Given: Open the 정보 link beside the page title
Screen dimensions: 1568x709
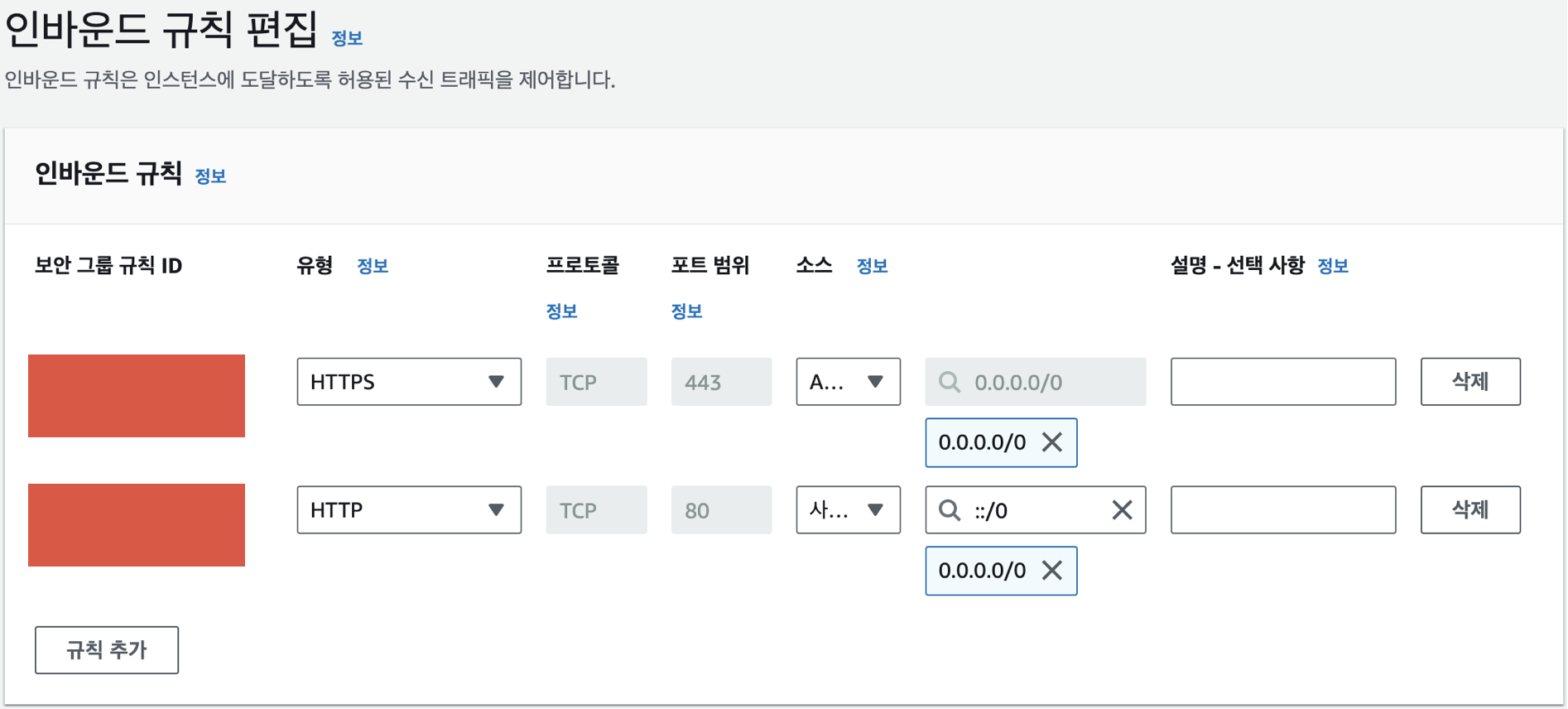Looking at the screenshot, I should (347, 38).
